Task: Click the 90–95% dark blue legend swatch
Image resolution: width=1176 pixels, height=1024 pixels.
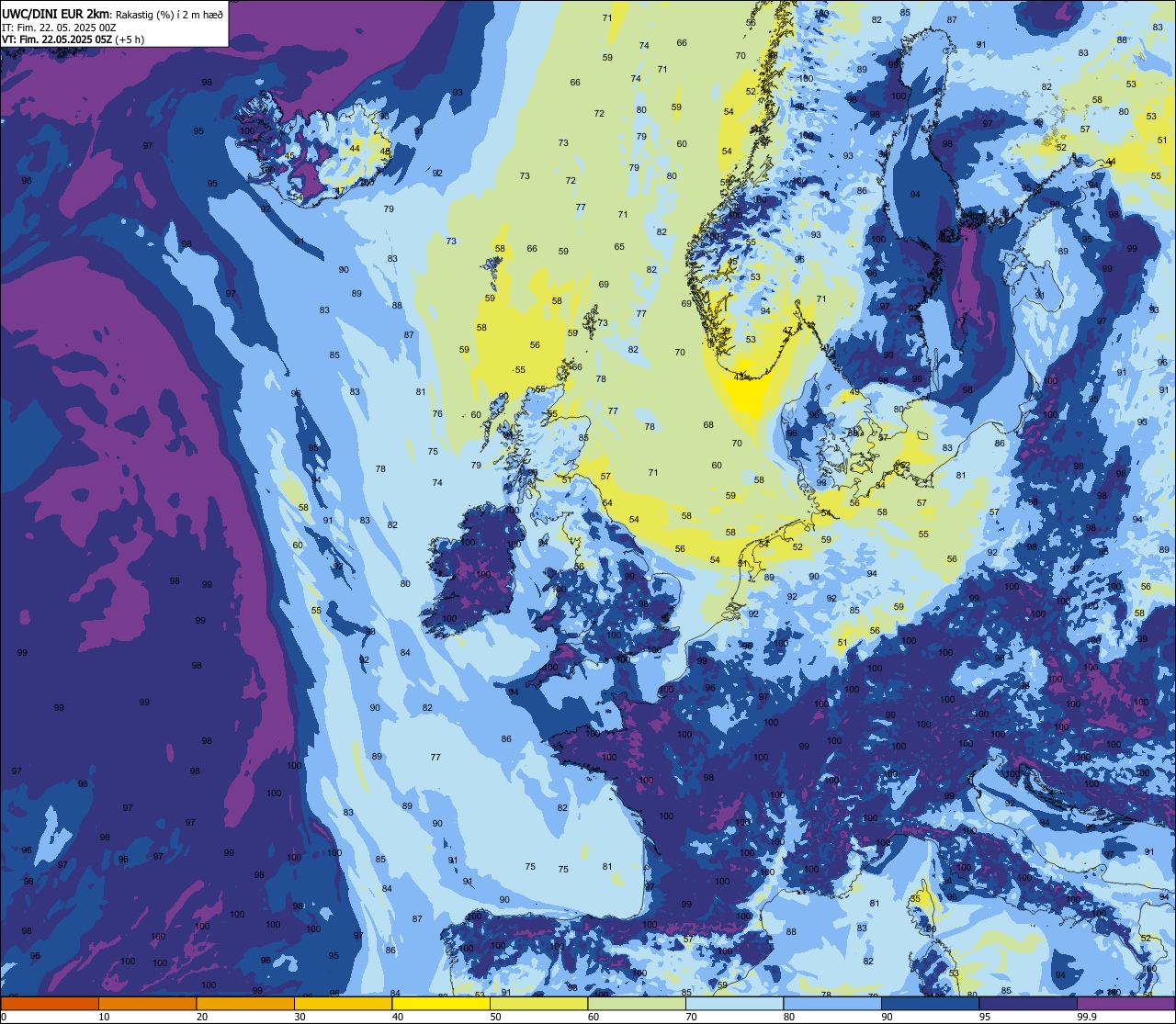Action: 930,1003
